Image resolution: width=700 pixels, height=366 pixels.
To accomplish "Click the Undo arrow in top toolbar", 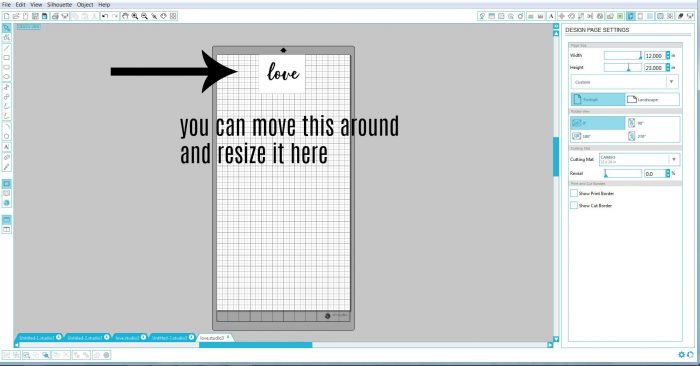I will pos(105,16).
